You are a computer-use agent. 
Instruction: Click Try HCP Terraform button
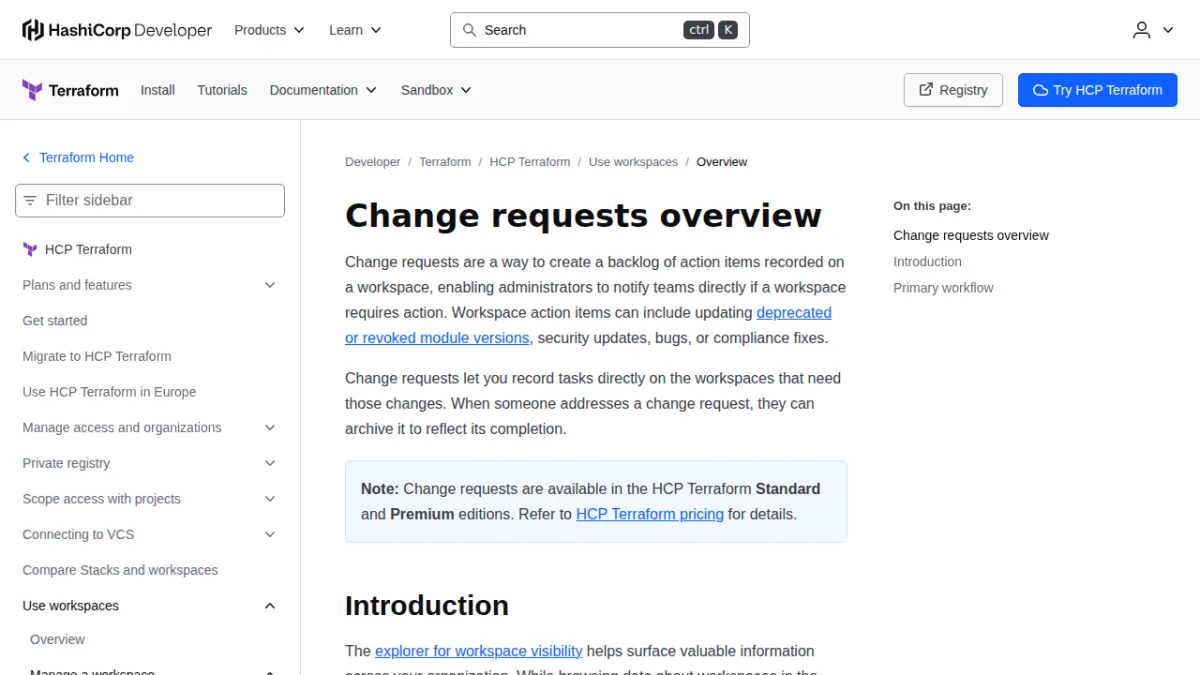point(1097,90)
